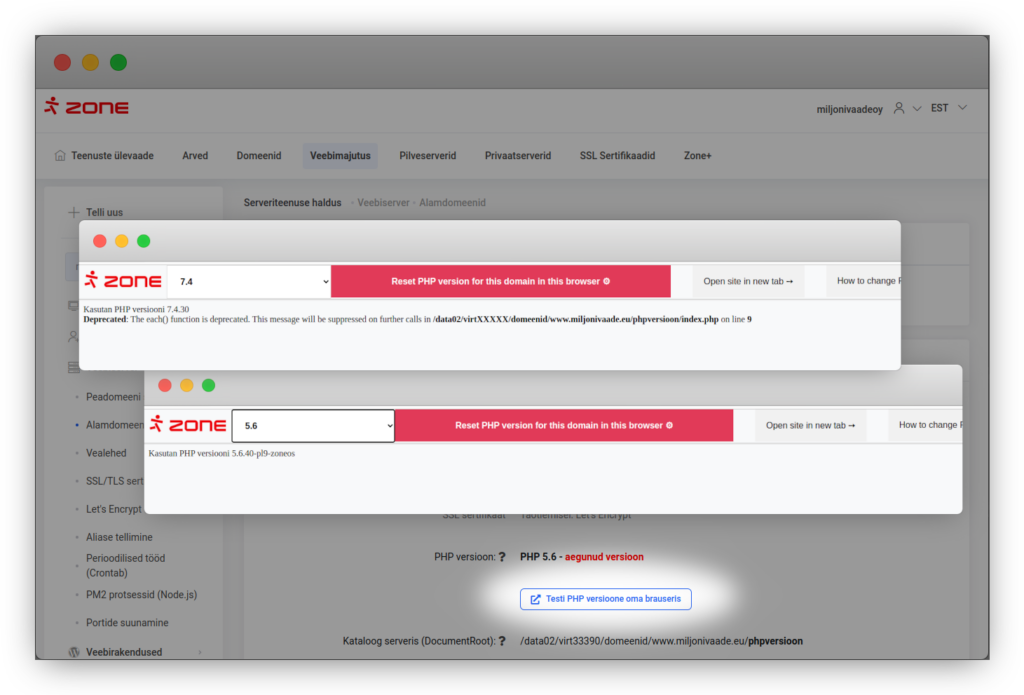Click the external link icon in Testi PHP button

536,599
